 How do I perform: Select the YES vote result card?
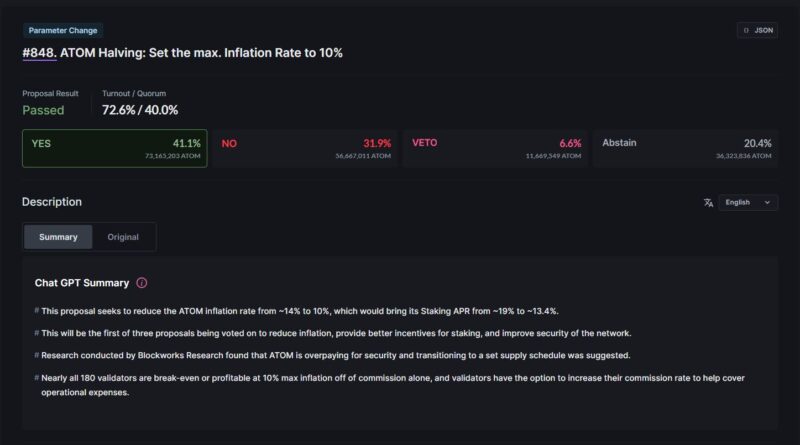[x=114, y=148]
